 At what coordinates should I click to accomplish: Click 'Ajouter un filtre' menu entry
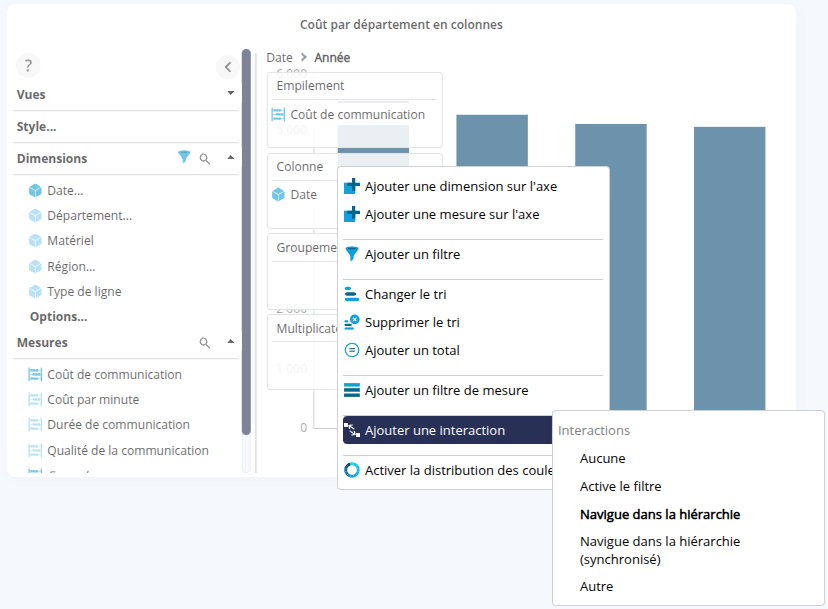[x=412, y=255]
